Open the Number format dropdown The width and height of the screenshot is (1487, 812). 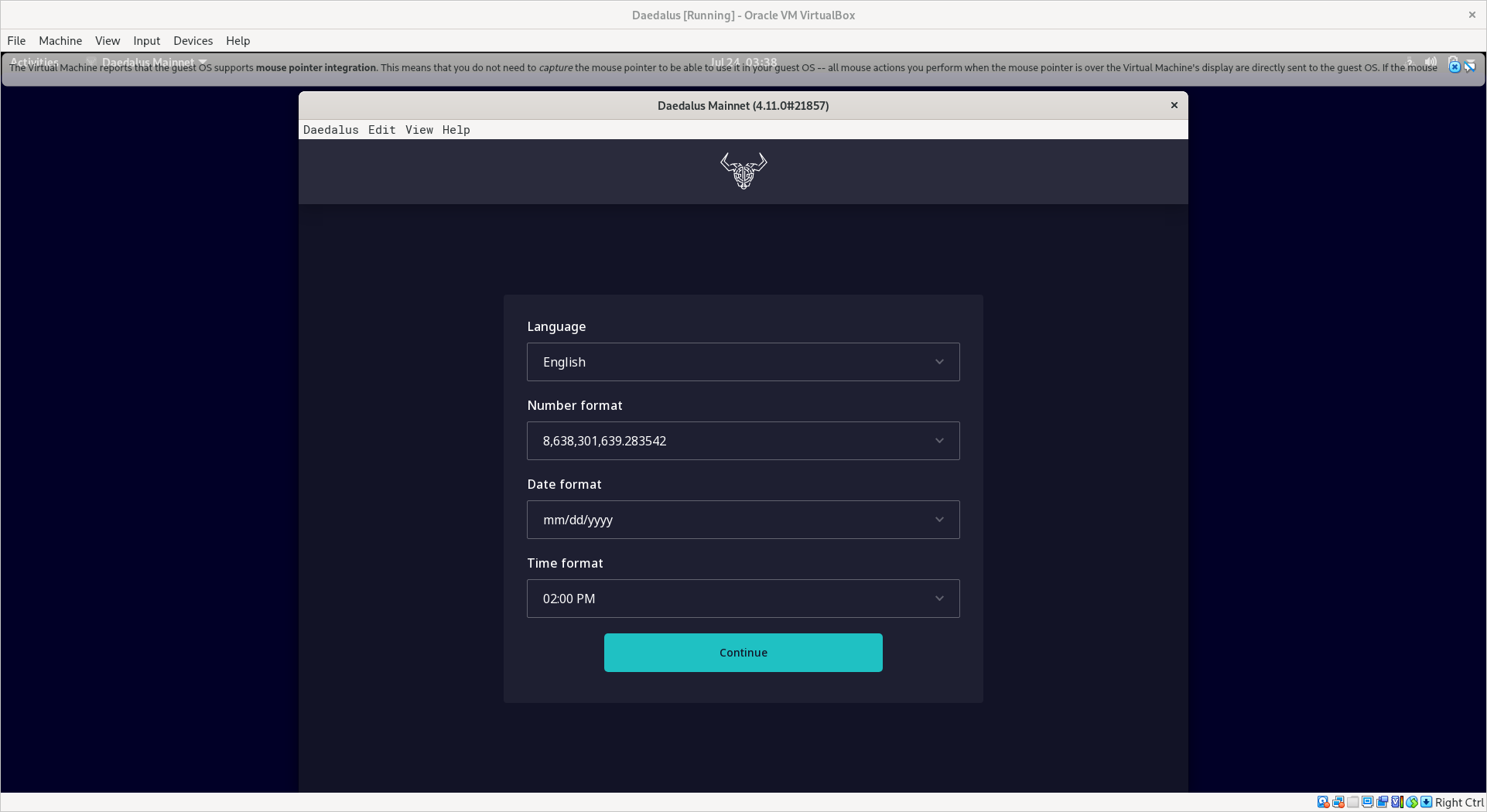click(x=743, y=441)
